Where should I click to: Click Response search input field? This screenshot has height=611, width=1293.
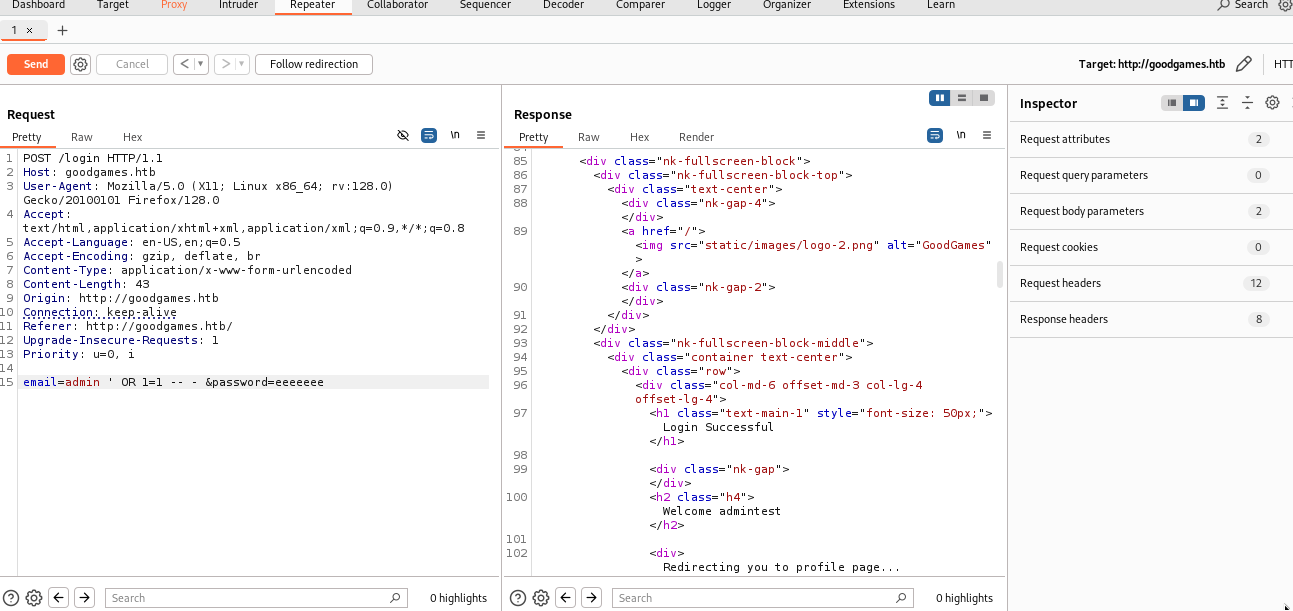pyautogui.click(x=763, y=598)
